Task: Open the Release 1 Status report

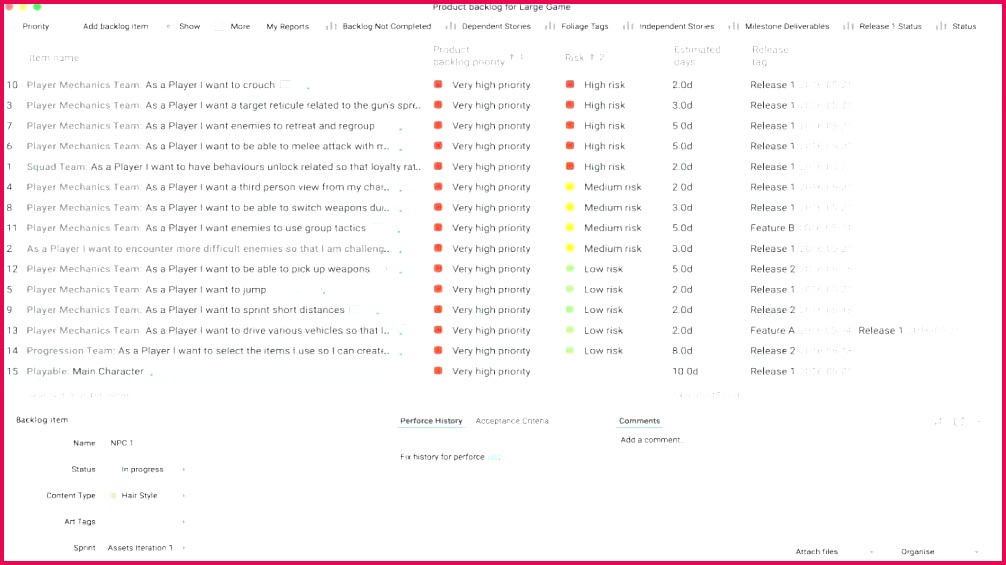Action: [890, 26]
